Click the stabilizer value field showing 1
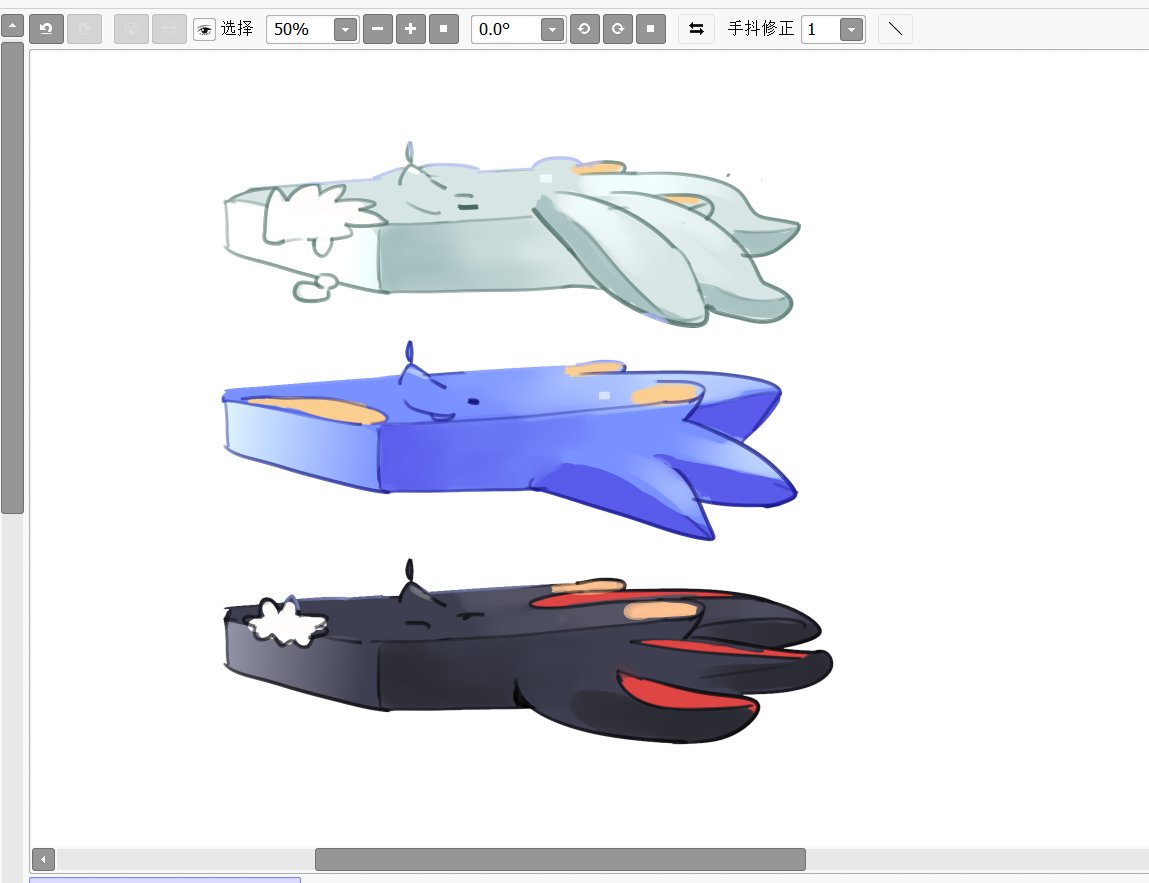 [821, 29]
